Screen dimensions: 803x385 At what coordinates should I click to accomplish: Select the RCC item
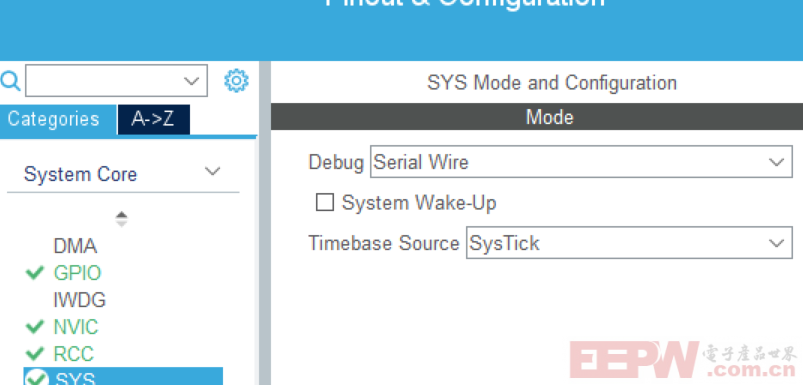(x=74, y=353)
